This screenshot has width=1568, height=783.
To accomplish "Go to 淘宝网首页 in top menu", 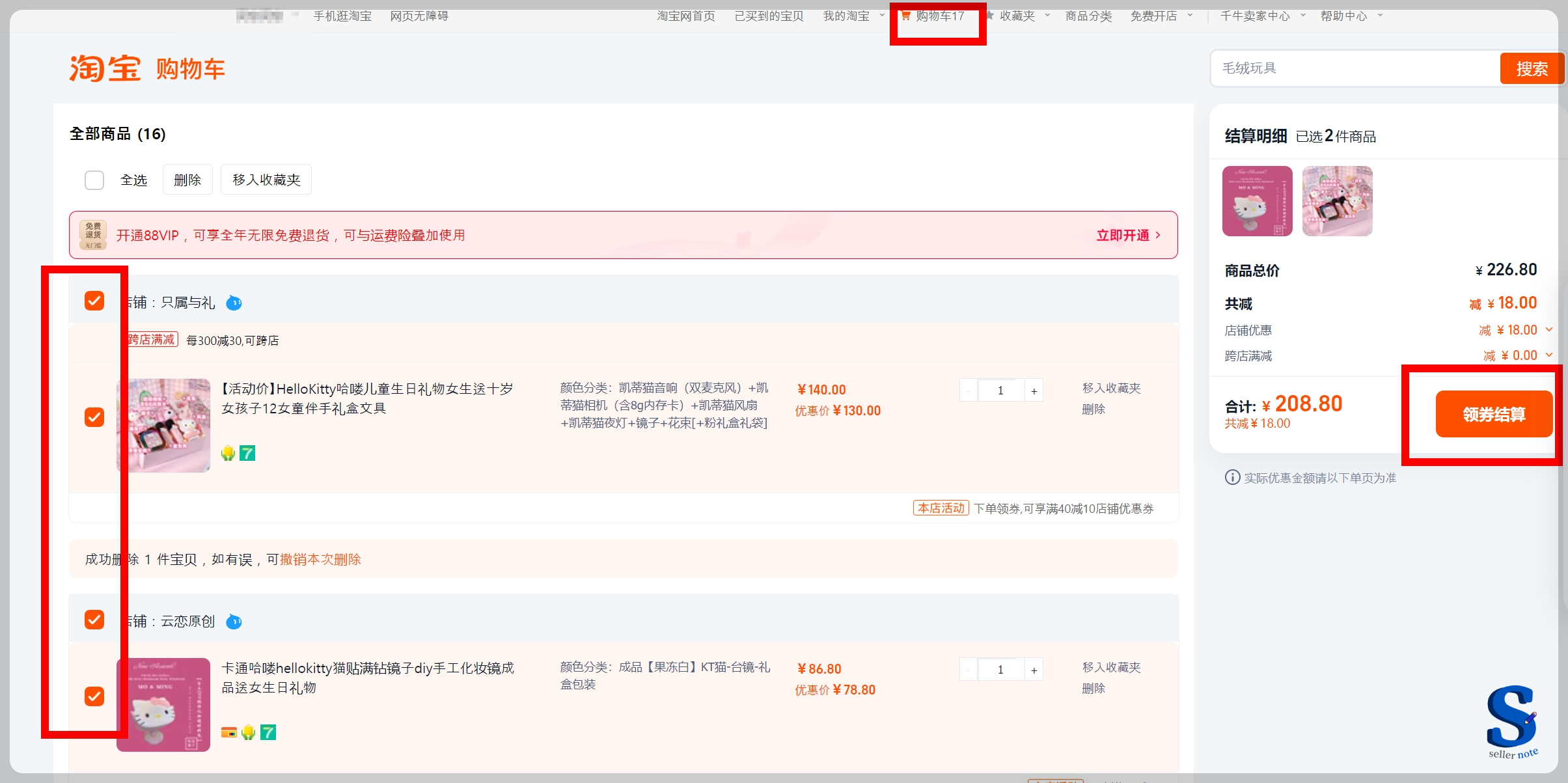I will [685, 16].
